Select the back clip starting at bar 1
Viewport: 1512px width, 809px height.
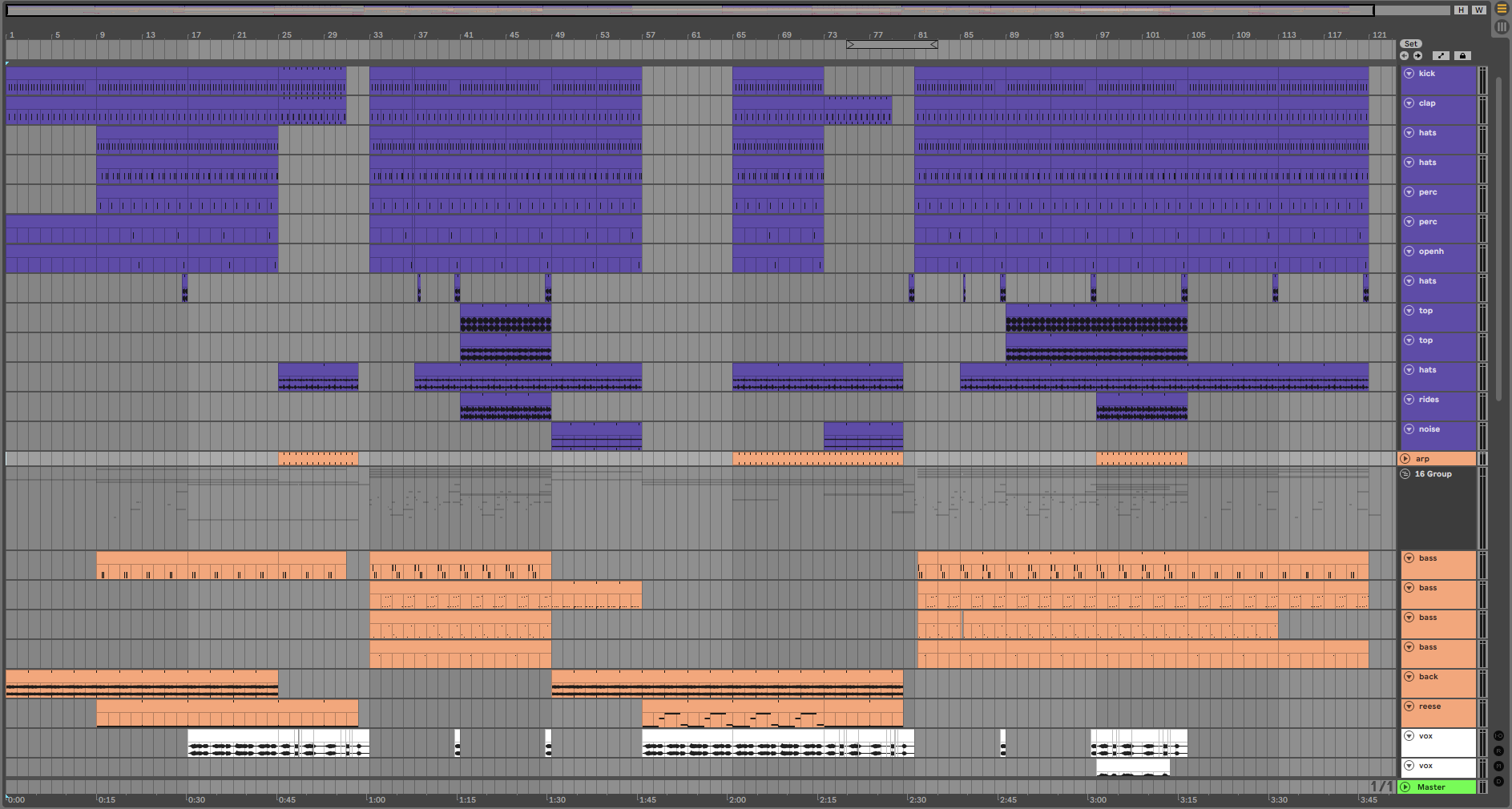tap(142, 683)
